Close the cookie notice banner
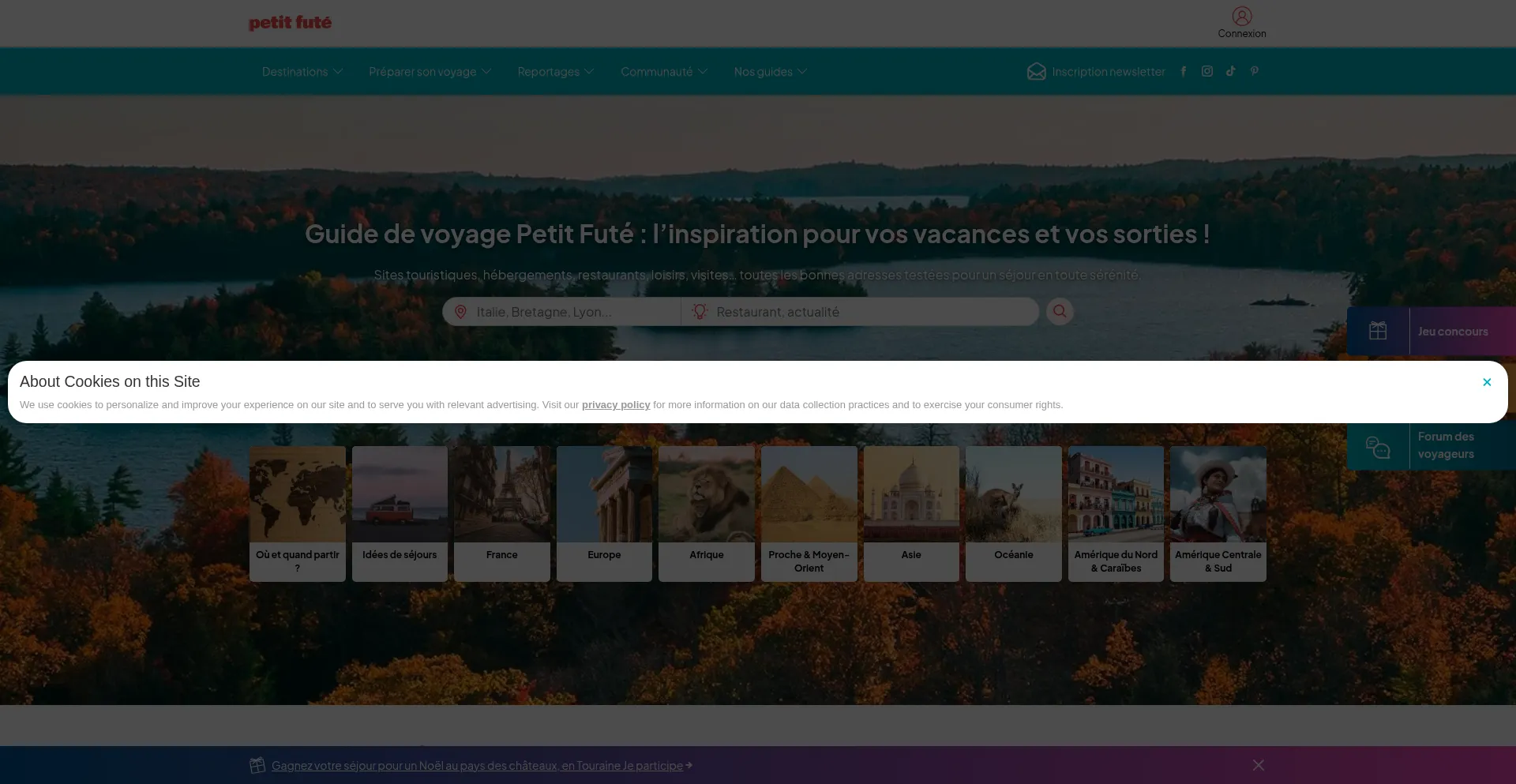 click(x=1486, y=382)
